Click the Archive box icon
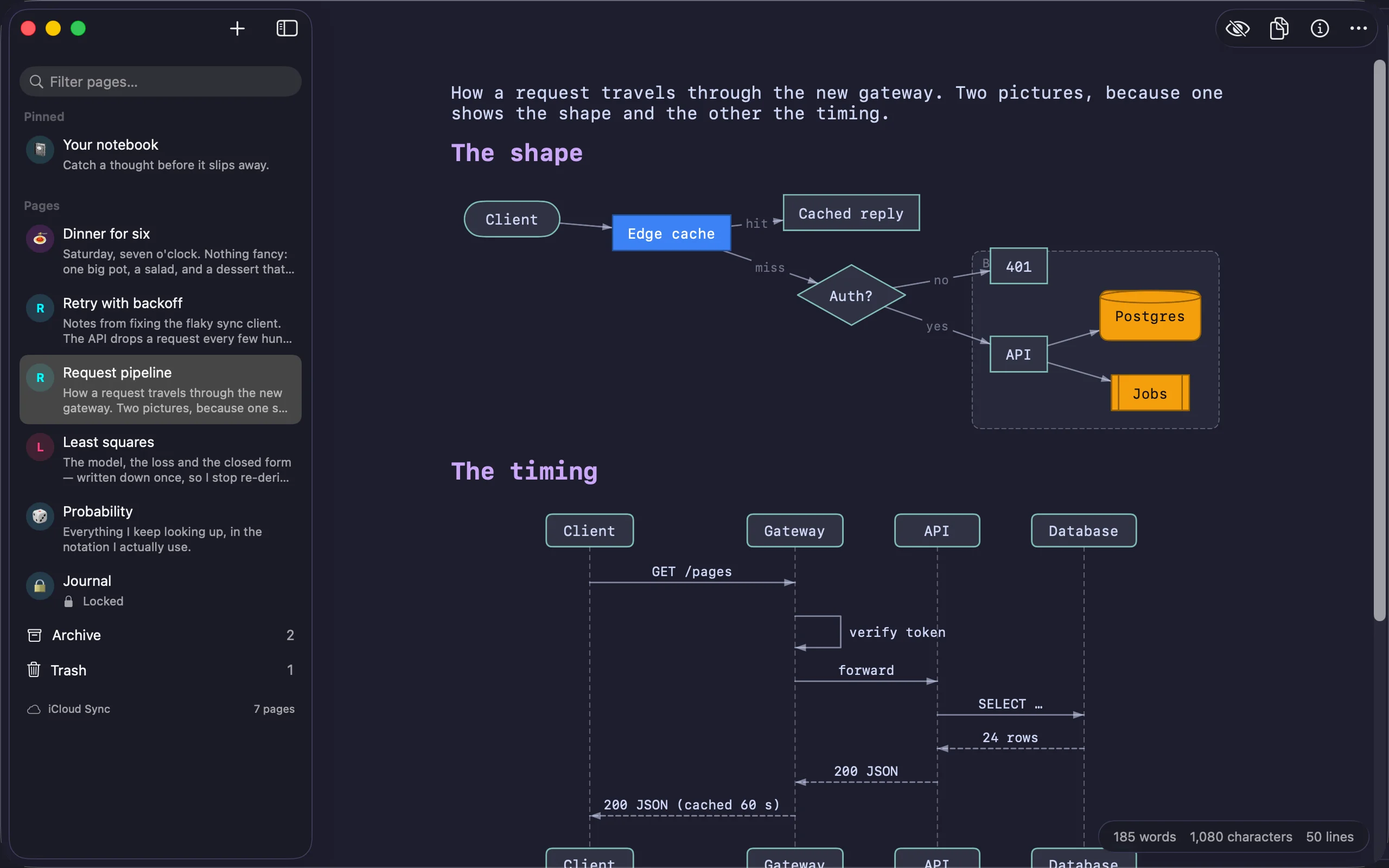The width and height of the screenshot is (1389, 868). point(34,635)
